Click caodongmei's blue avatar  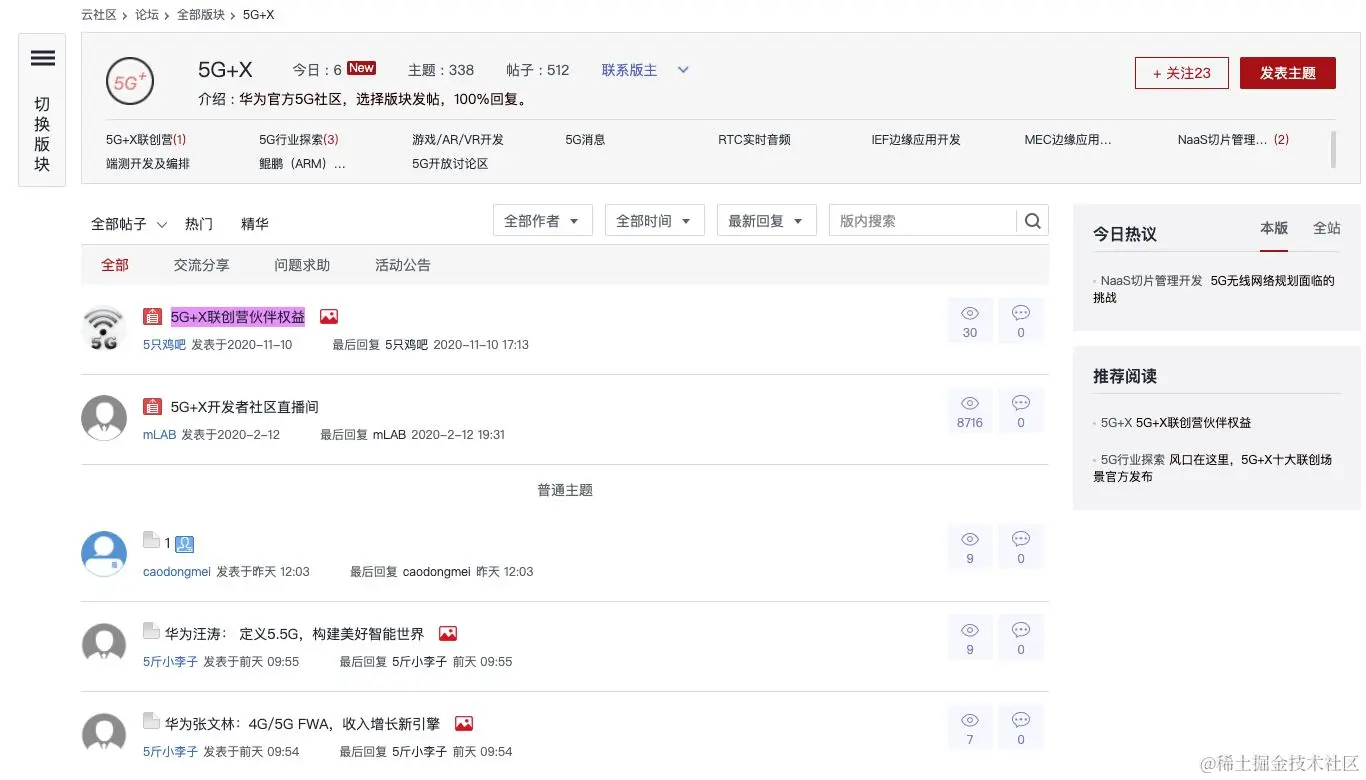point(104,554)
